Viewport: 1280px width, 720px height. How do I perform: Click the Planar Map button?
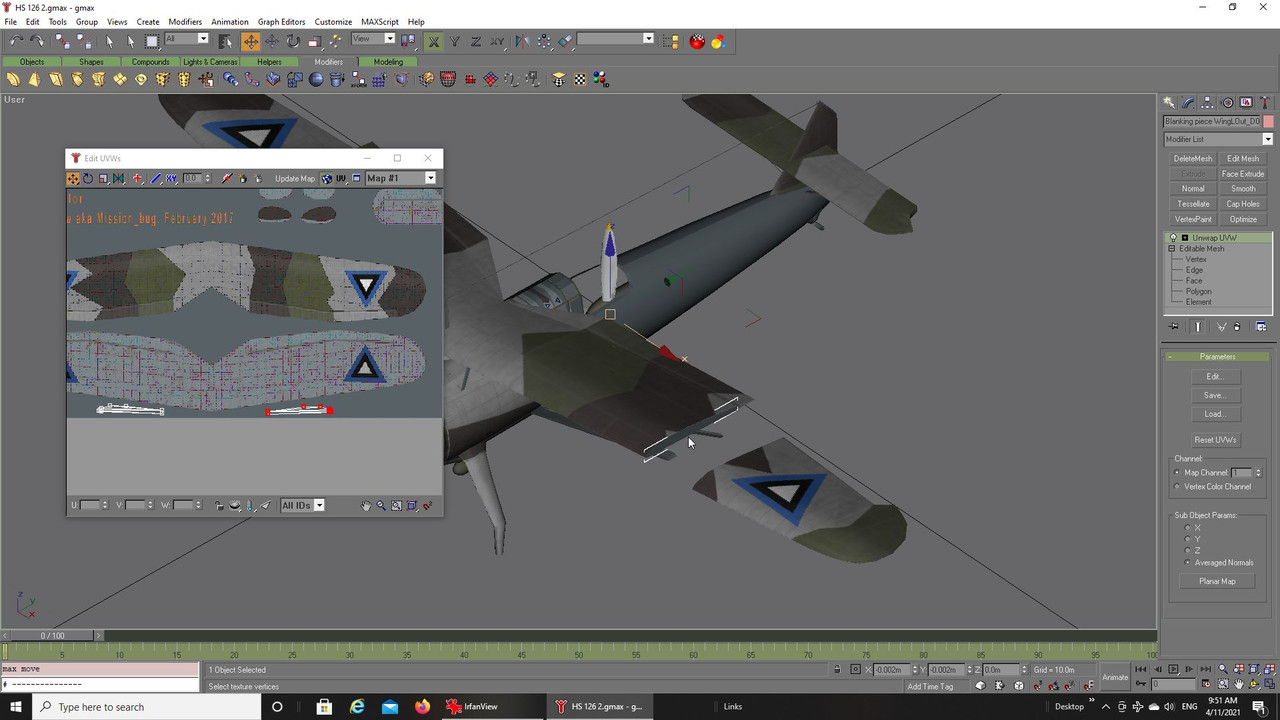click(x=1216, y=581)
